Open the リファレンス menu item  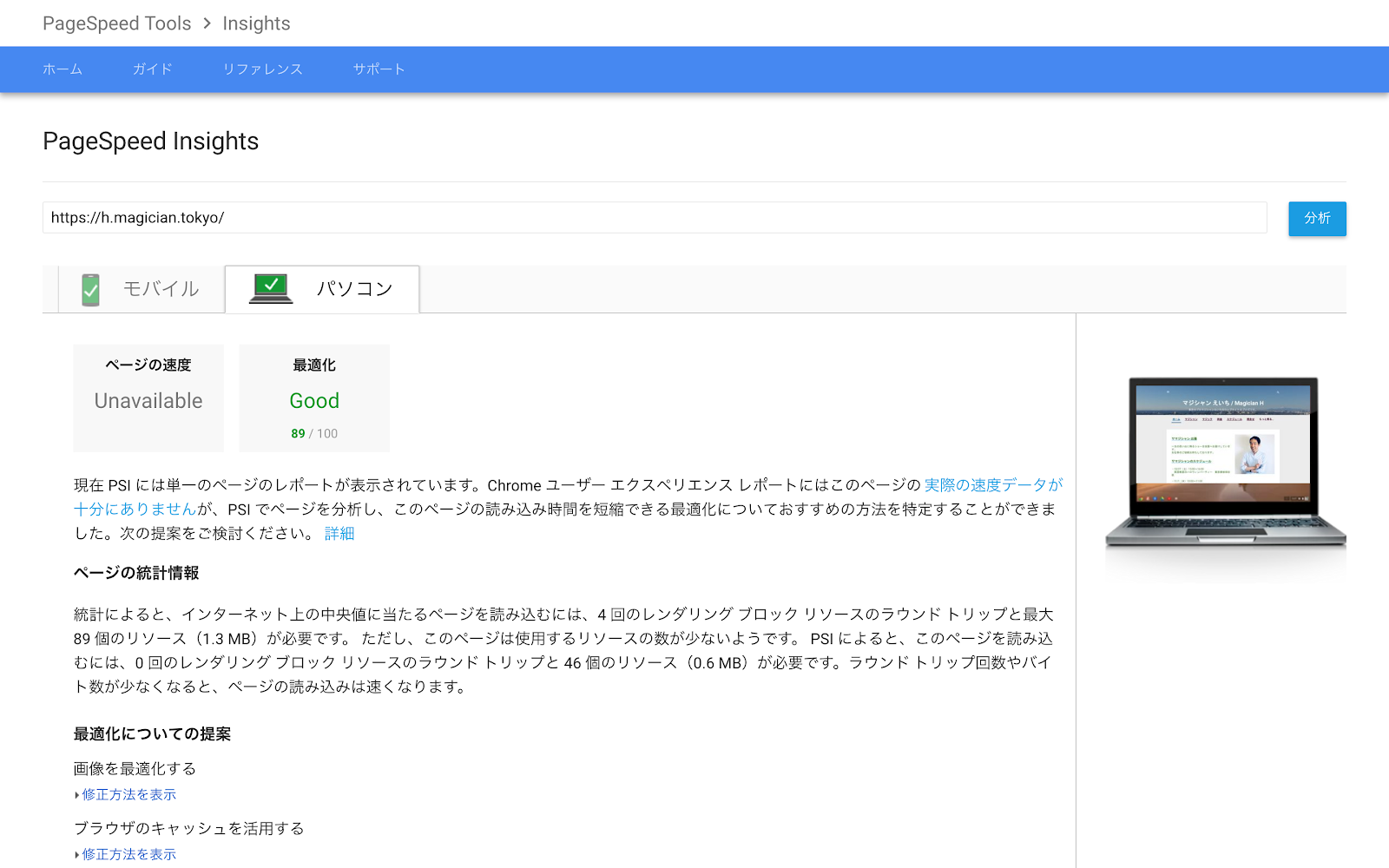point(262,69)
